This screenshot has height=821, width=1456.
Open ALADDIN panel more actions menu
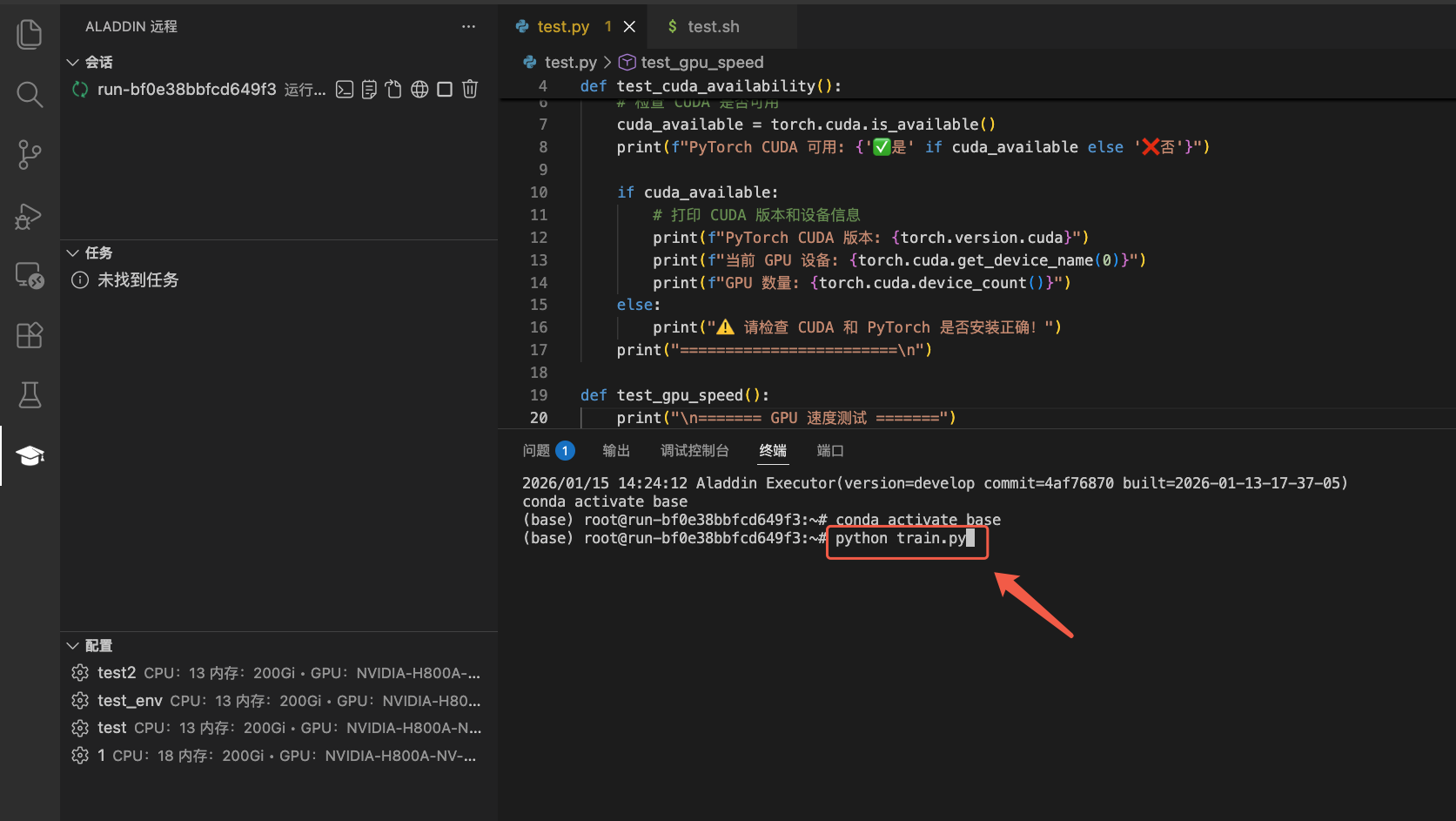[468, 27]
